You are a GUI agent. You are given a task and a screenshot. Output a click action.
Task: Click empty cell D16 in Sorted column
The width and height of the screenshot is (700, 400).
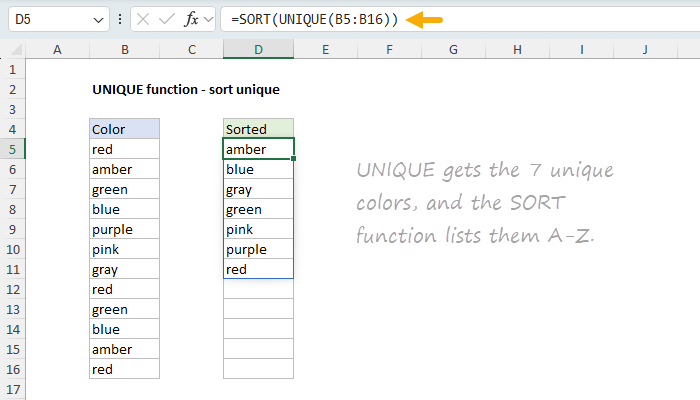258,369
